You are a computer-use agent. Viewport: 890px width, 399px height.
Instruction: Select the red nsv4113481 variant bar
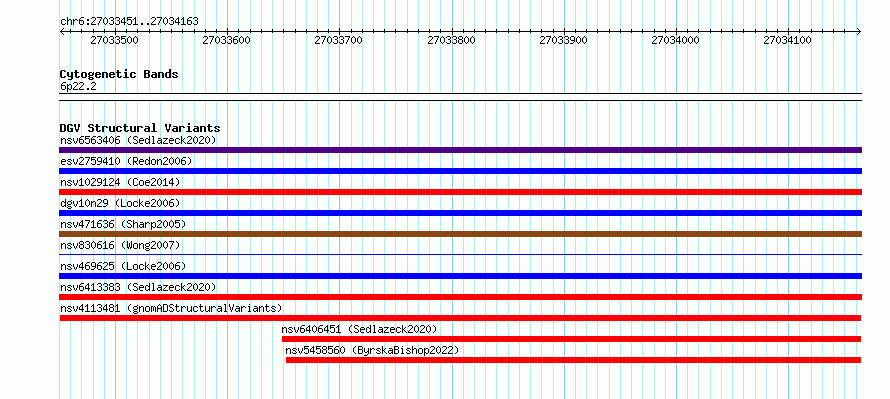(x=460, y=318)
